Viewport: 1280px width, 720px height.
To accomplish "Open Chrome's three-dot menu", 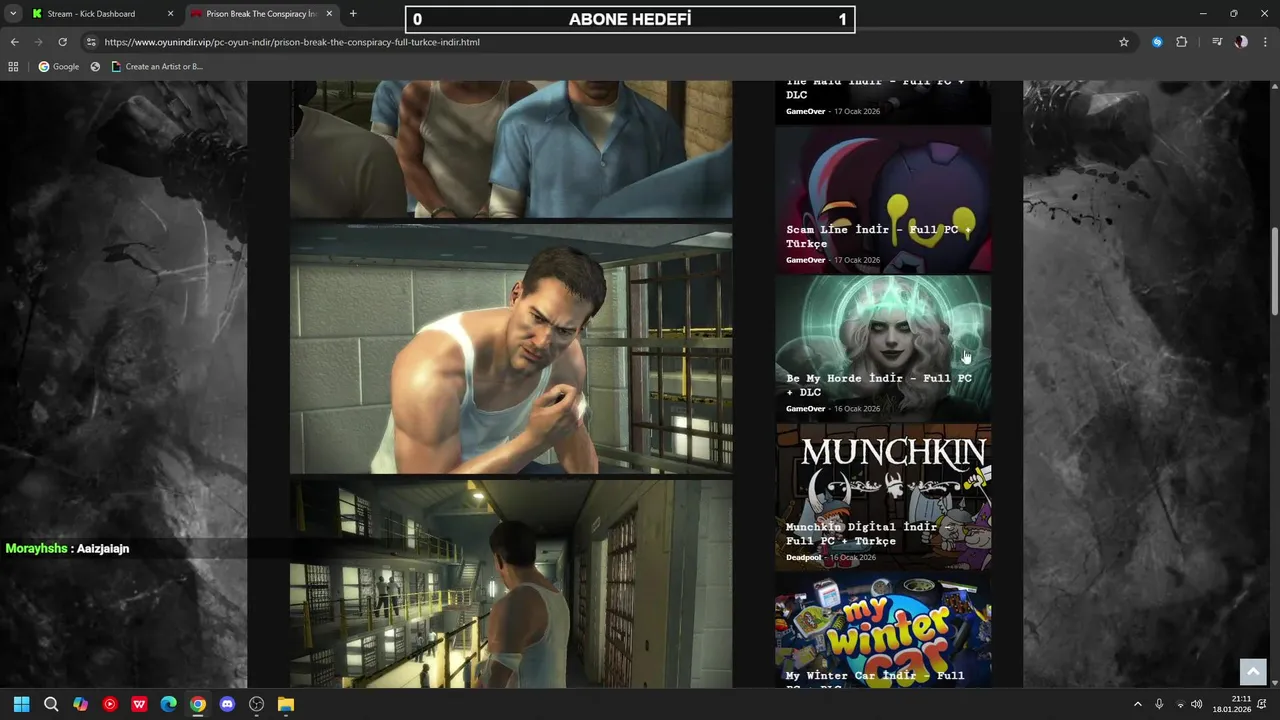I will 1266,42.
